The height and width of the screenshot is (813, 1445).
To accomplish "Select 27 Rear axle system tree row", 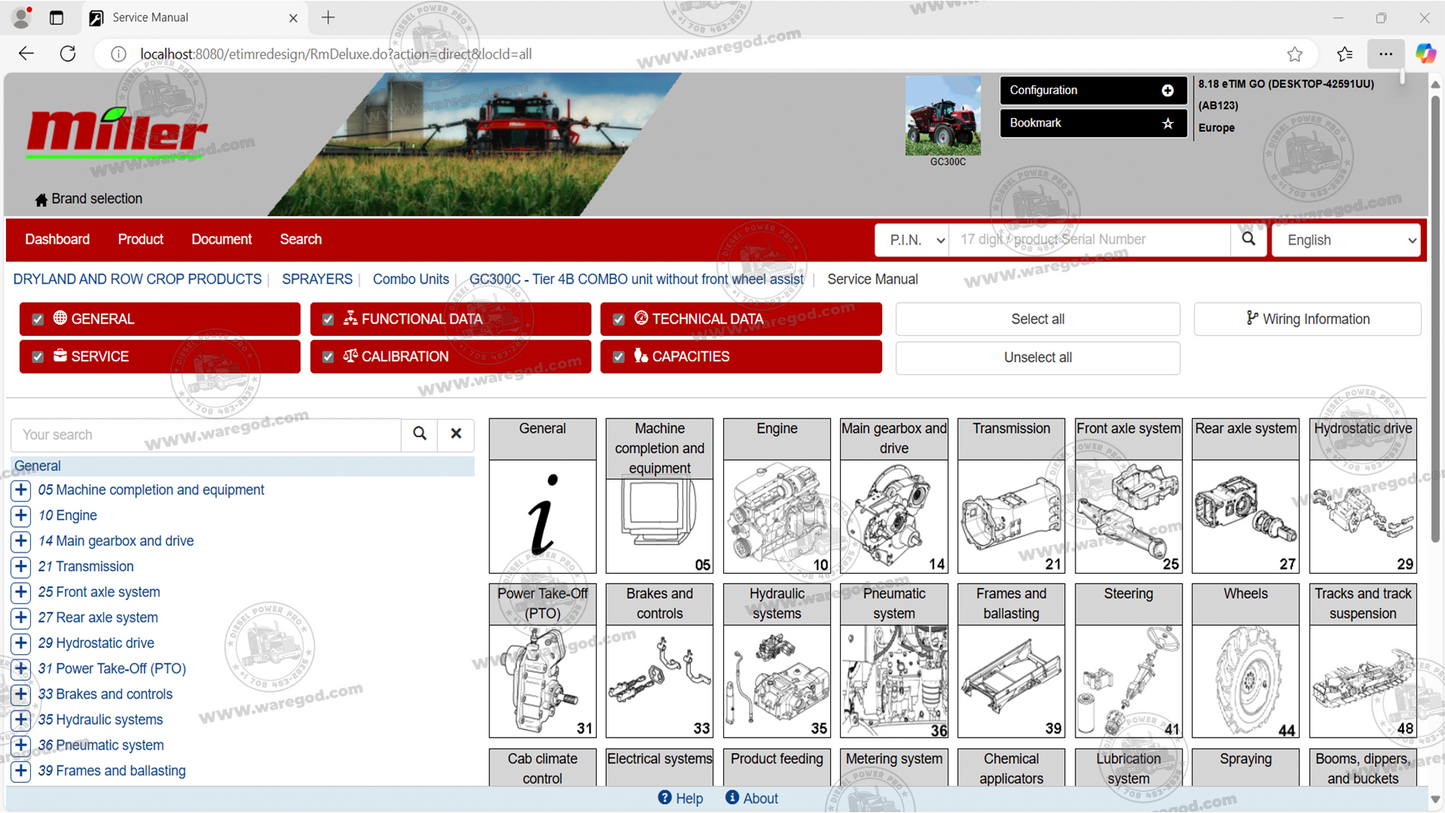I will click(98, 618).
